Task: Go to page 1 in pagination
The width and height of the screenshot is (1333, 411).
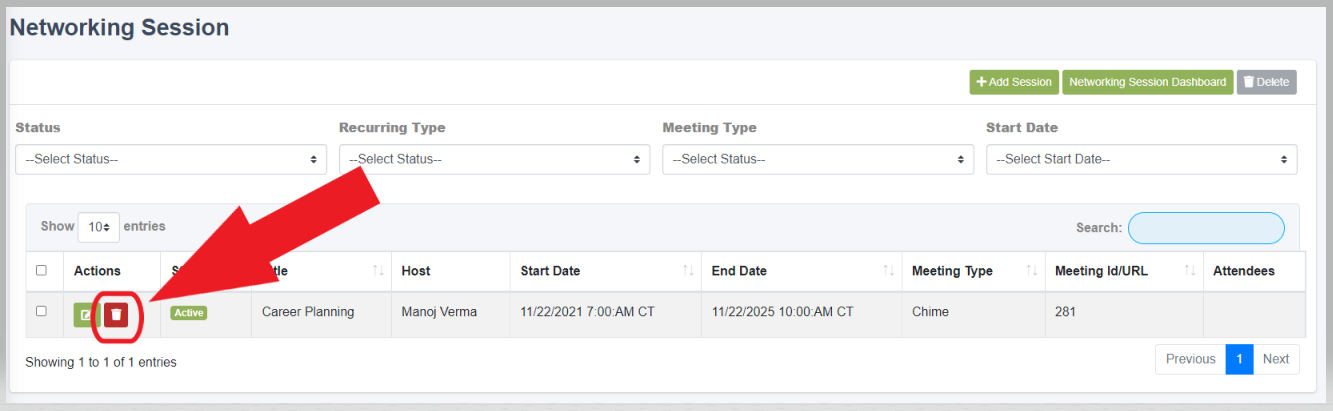Action: pos(1239,359)
